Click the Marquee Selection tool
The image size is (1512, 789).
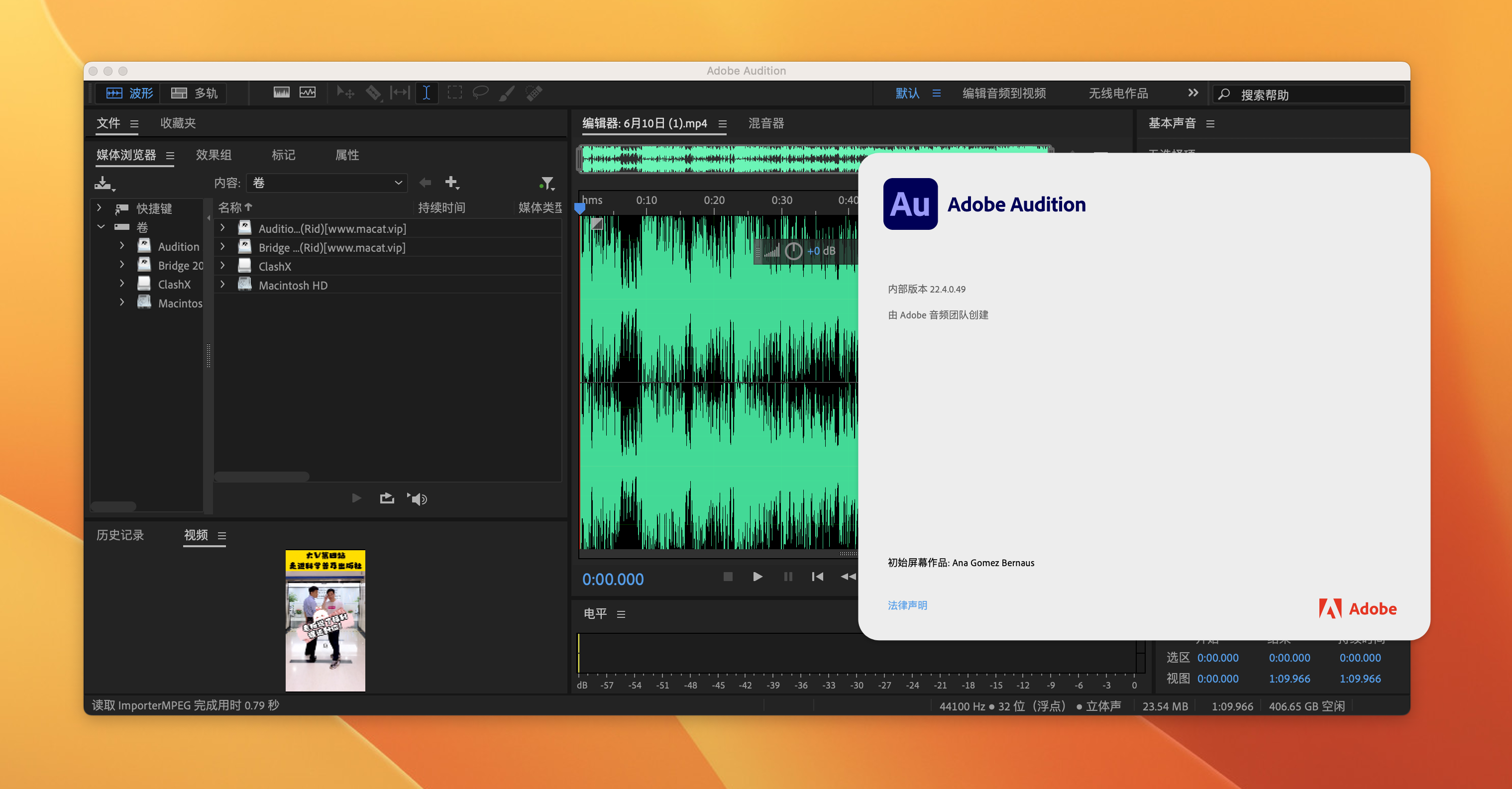[454, 93]
